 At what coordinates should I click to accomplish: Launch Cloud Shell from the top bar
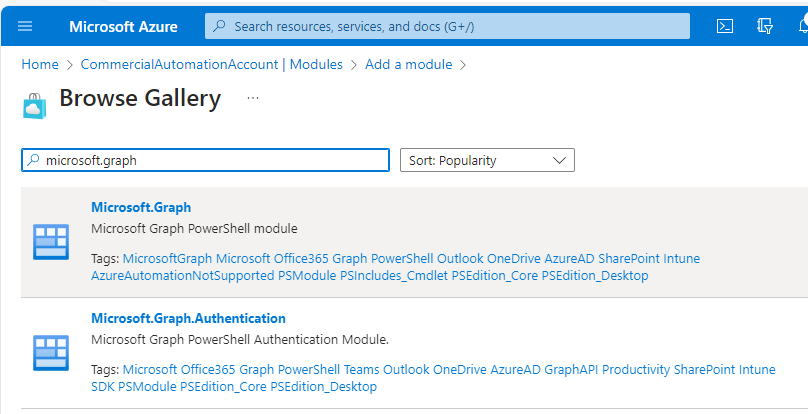(x=727, y=26)
